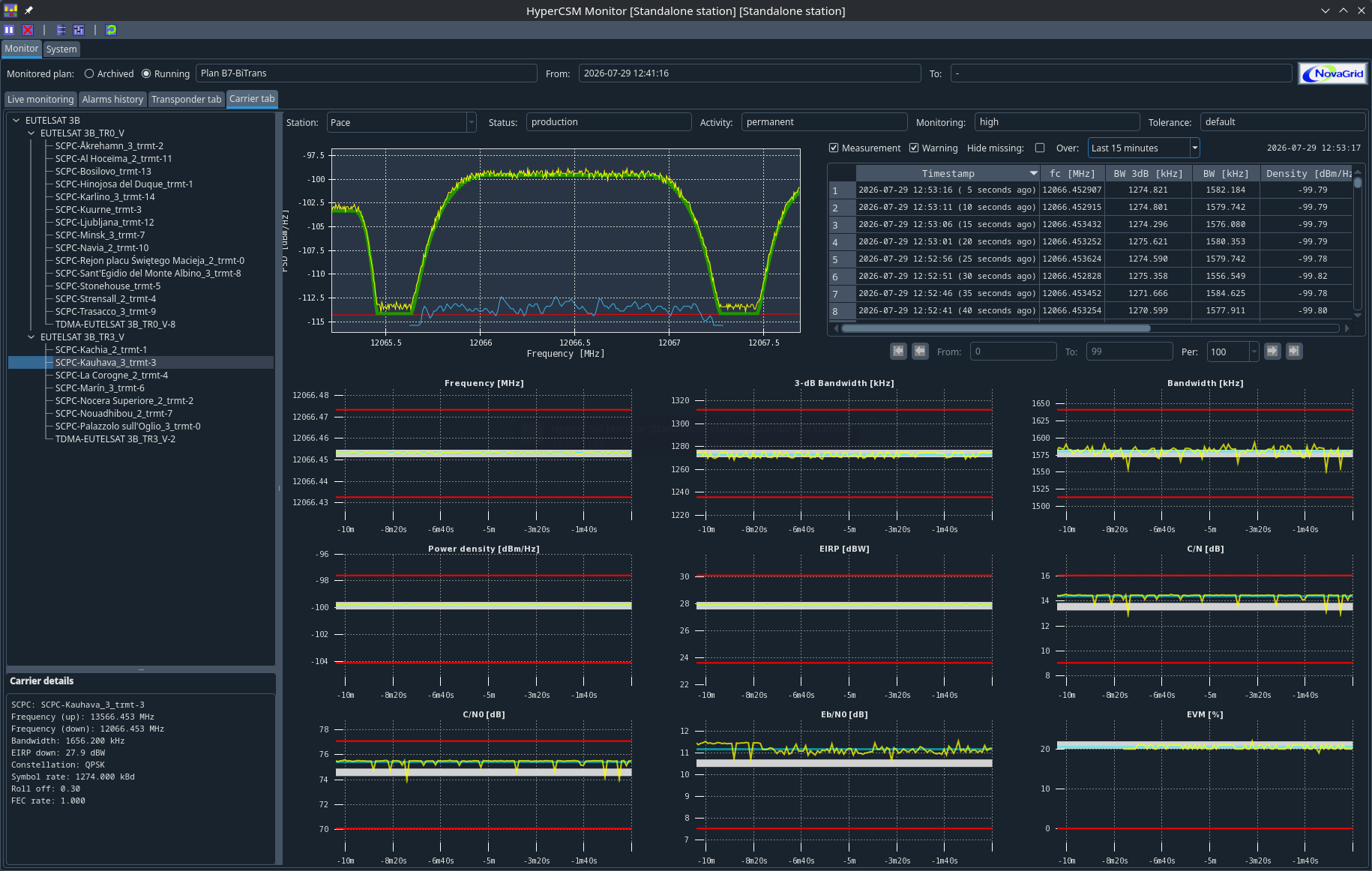Select SCPC-Bosilovo_trmt-13 carrier
The width and height of the screenshot is (1372, 896).
click(x=103, y=171)
